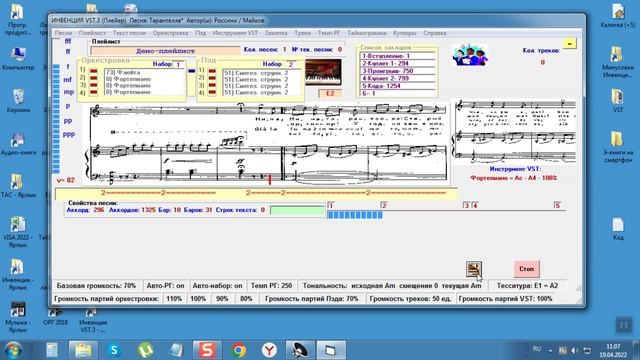Image resolution: width=640 pixels, height=360 pixels.
Task: Click the Оркестровка Набор number field
Action: [x=178, y=64]
